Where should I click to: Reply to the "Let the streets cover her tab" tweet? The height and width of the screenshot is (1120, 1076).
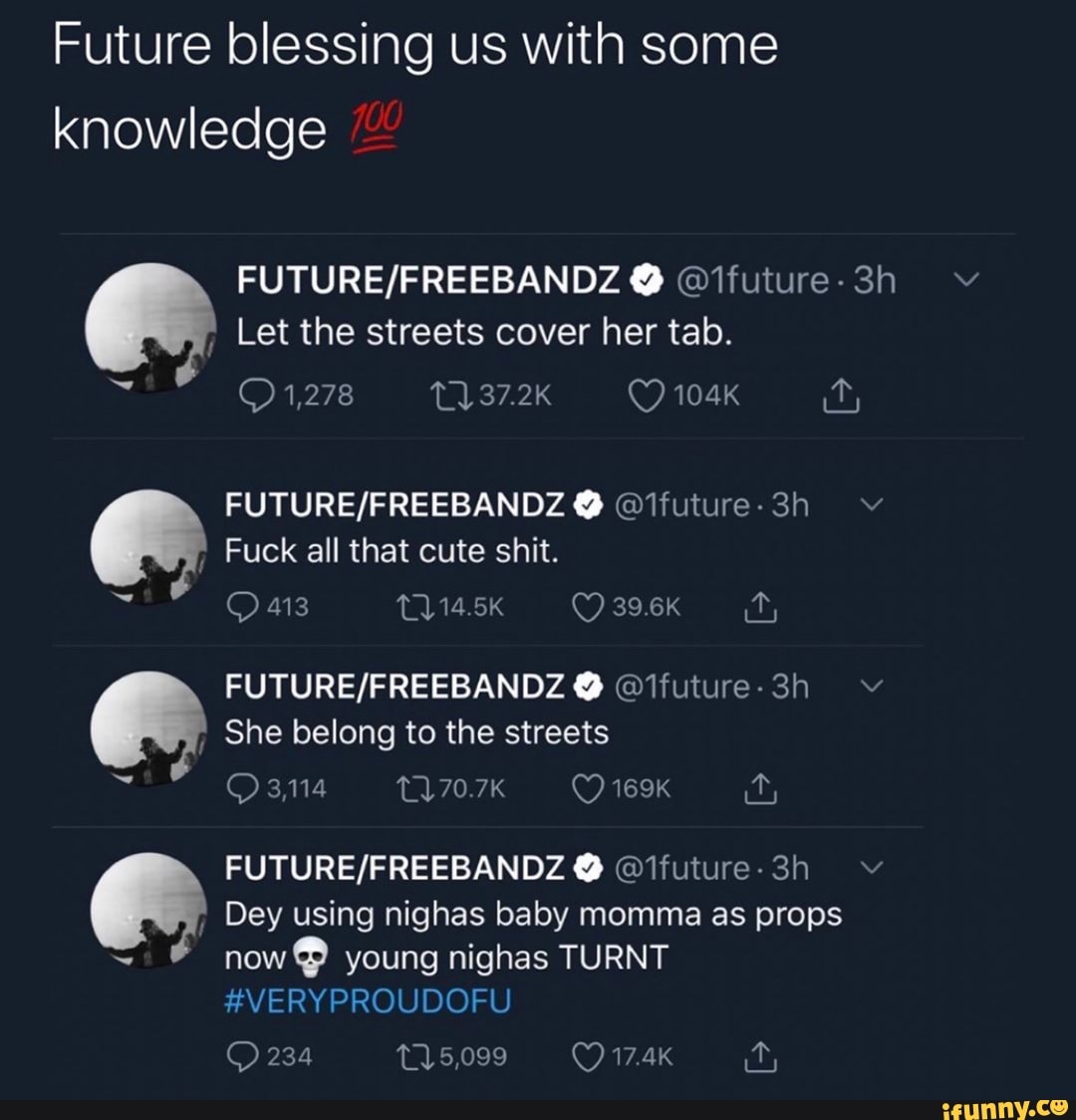click(253, 398)
